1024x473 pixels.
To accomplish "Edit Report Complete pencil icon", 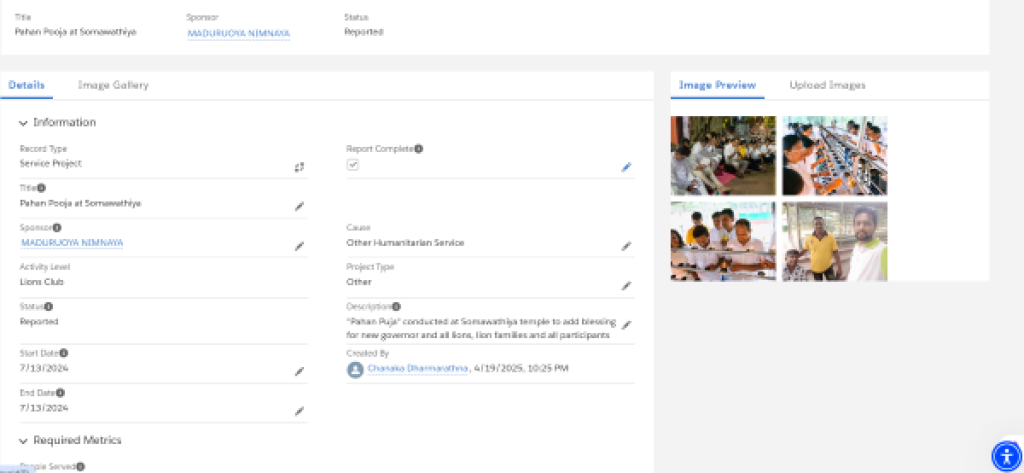I will 626,167.
